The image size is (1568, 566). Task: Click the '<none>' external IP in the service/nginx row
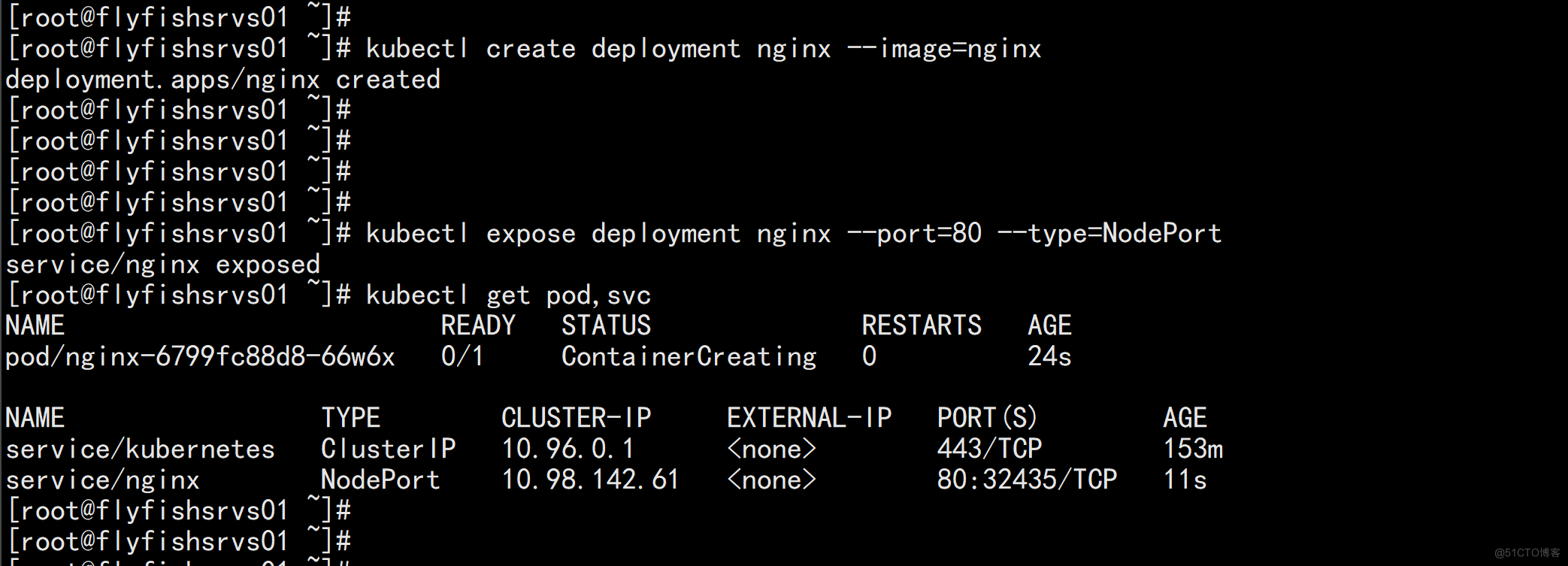pyautogui.click(x=772, y=480)
